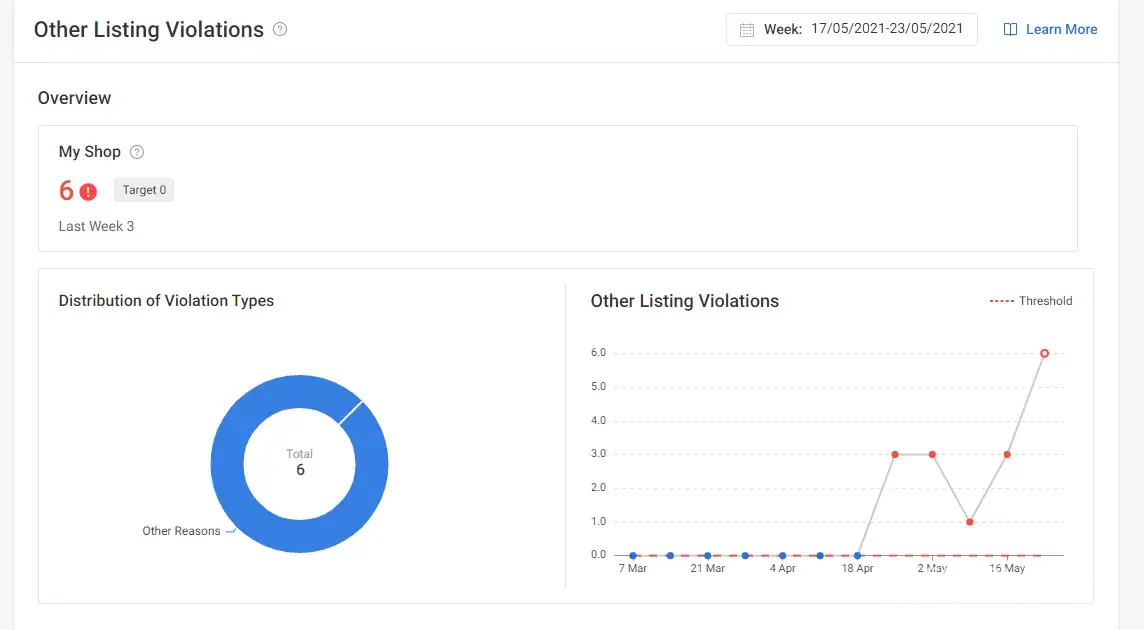This screenshot has width=1144, height=630.
Task: Click first red 3.0 data point after 18 Apr
Action: [895, 454]
